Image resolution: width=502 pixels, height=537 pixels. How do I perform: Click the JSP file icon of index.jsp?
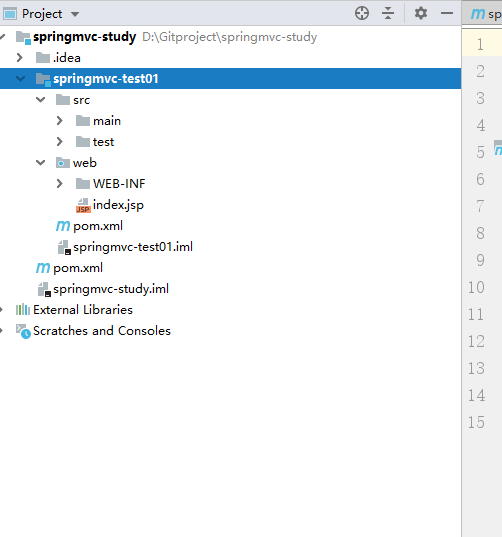(x=83, y=205)
